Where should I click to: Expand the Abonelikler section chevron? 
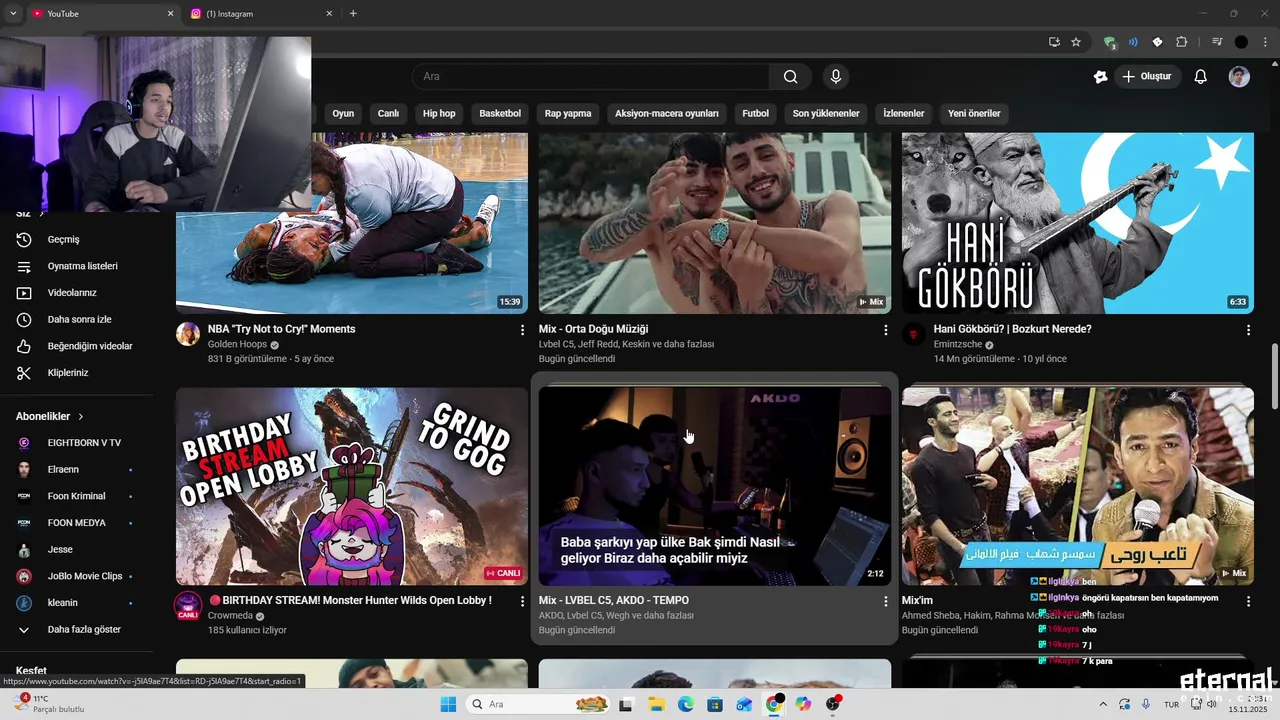pos(81,417)
